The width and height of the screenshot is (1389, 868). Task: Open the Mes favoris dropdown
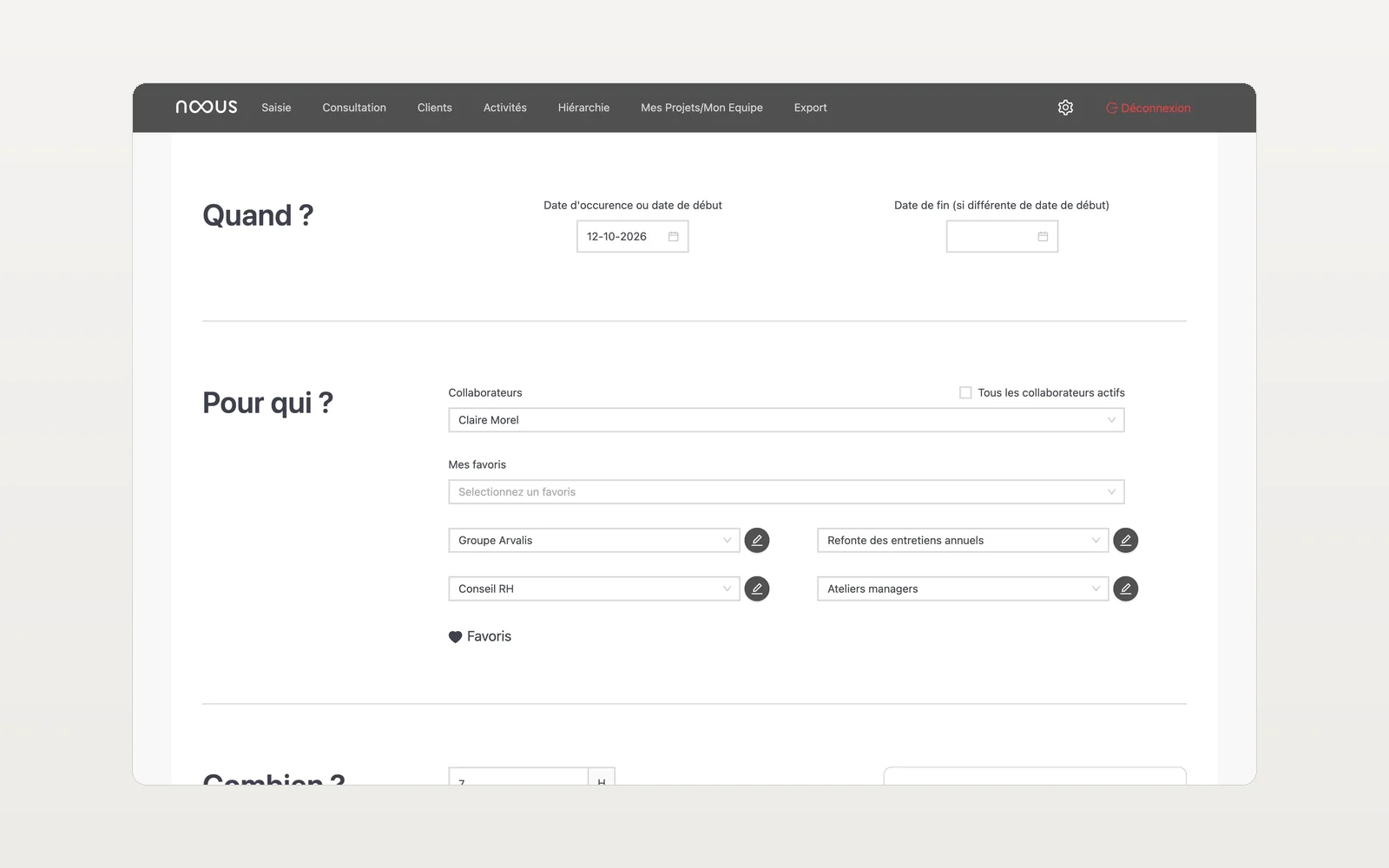(x=786, y=491)
